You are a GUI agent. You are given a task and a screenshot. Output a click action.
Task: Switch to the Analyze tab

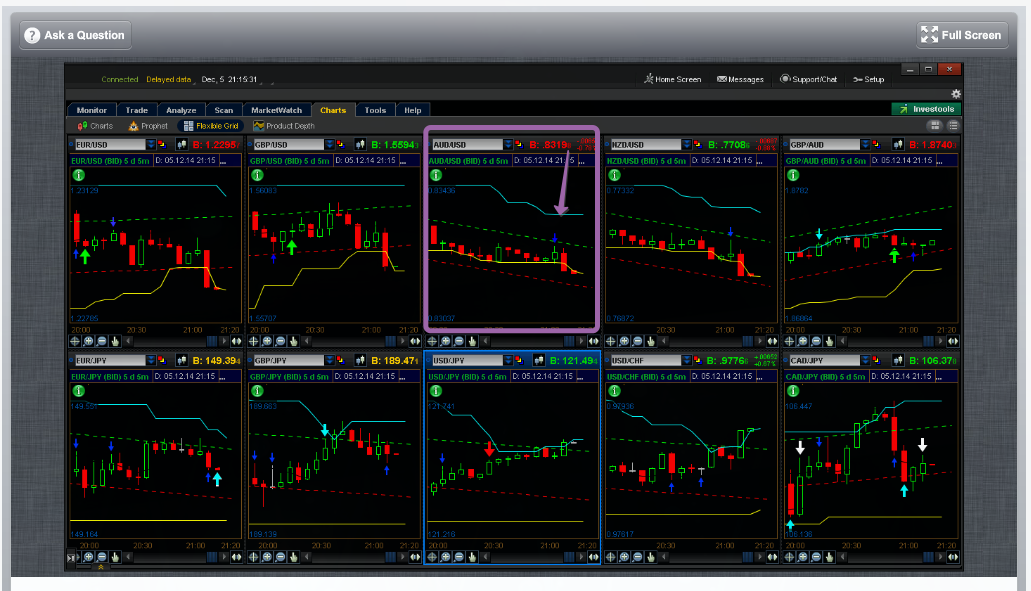[x=181, y=110]
